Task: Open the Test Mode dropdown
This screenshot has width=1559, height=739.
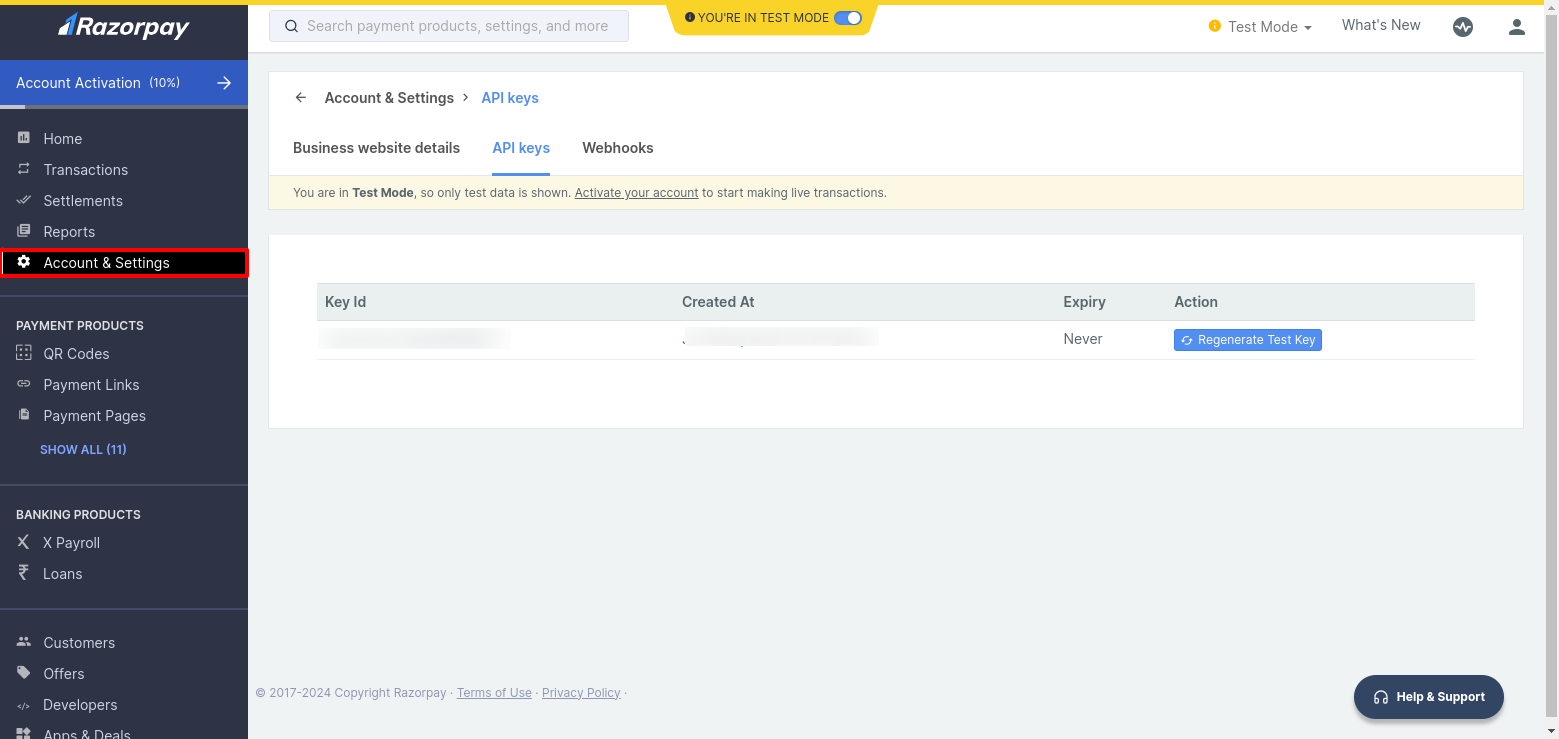Action: click(x=1262, y=27)
